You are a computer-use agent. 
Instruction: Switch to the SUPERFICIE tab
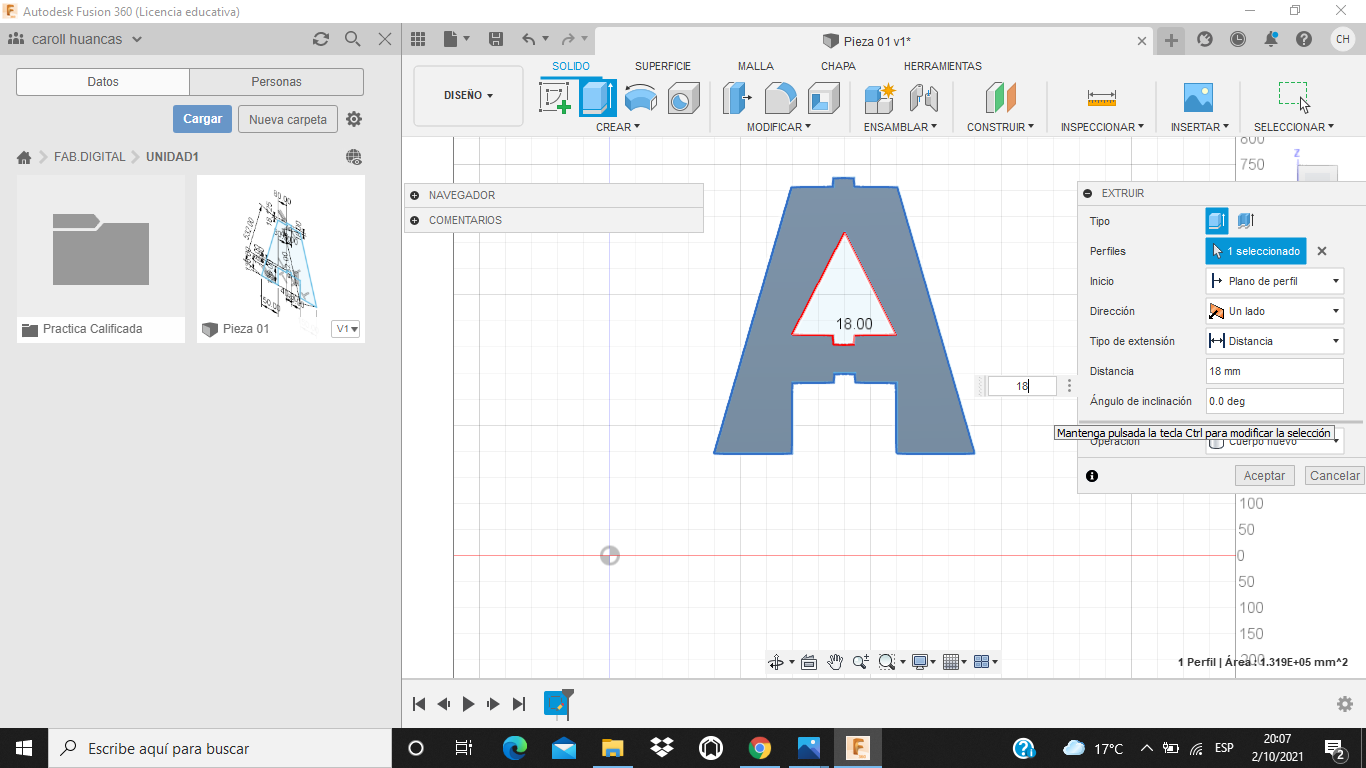[x=663, y=66]
